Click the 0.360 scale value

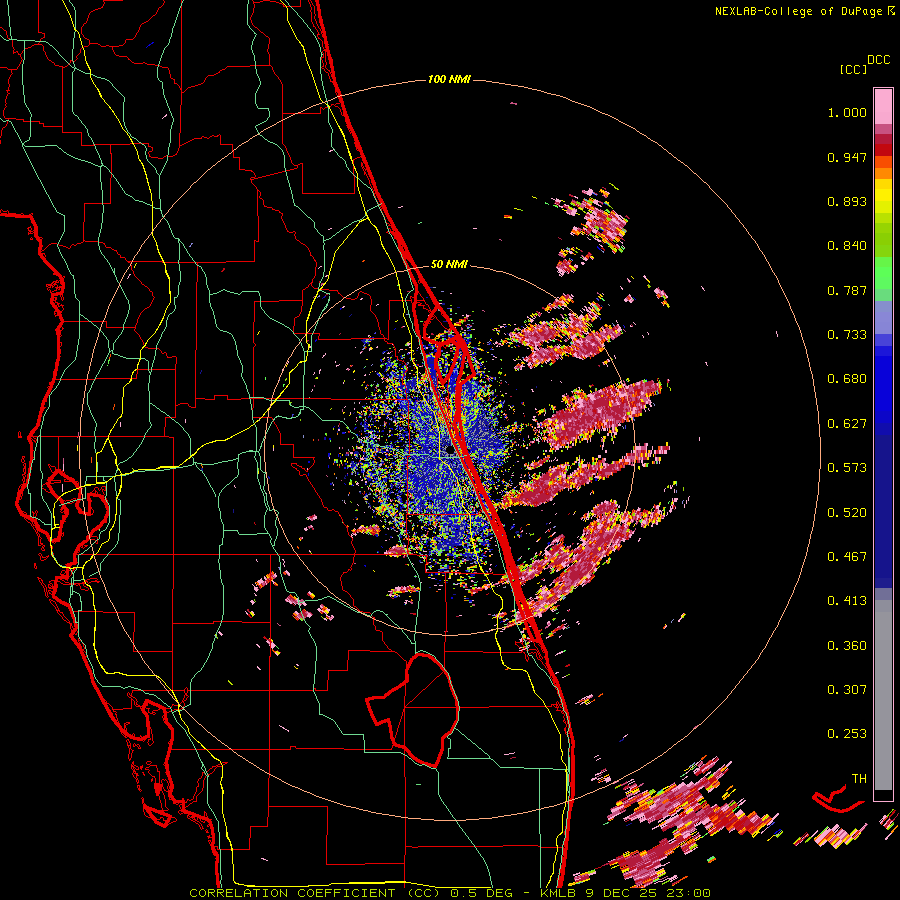[x=847, y=646]
